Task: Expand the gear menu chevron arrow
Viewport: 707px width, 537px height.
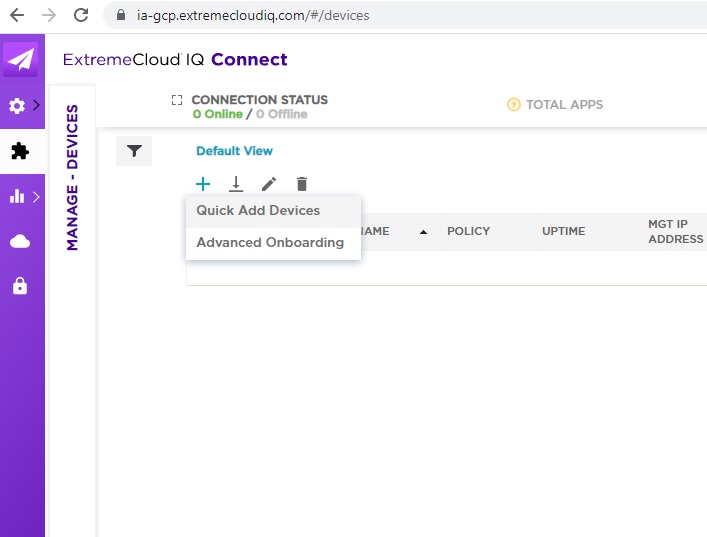Action: pyautogui.click(x=37, y=106)
